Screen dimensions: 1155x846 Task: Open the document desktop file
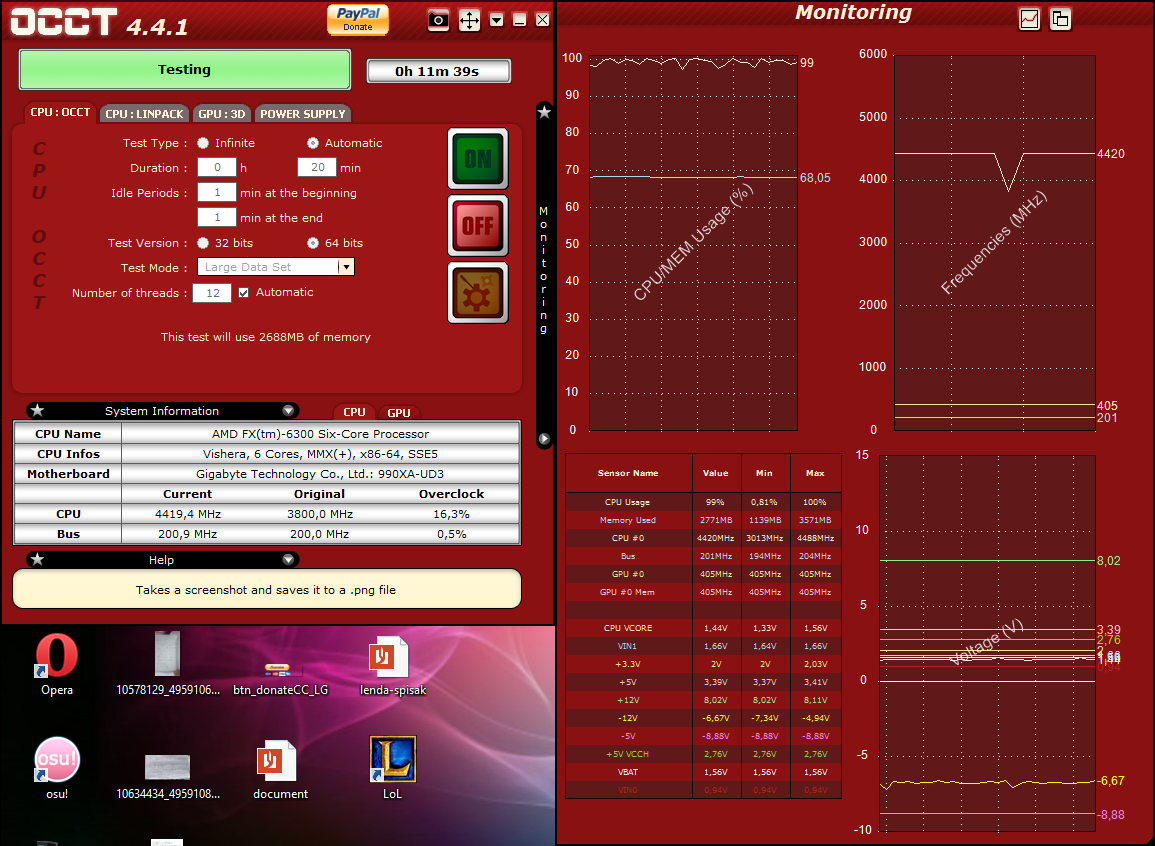tap(280, 770)
